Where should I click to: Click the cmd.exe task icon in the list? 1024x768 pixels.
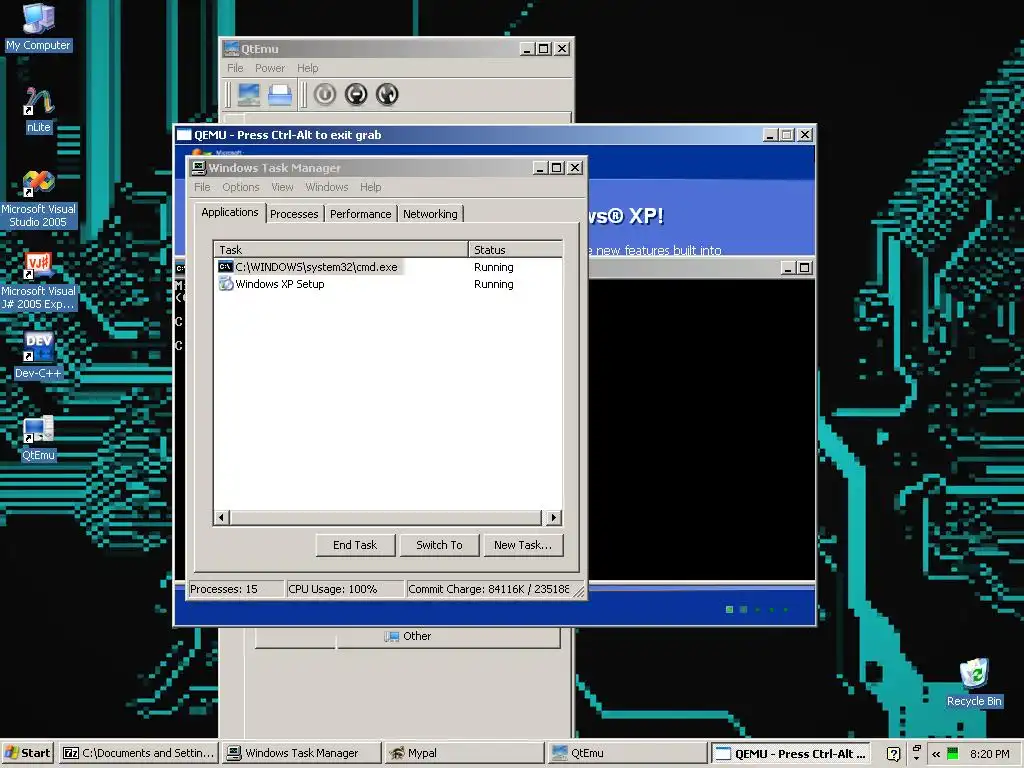point(225,266)
